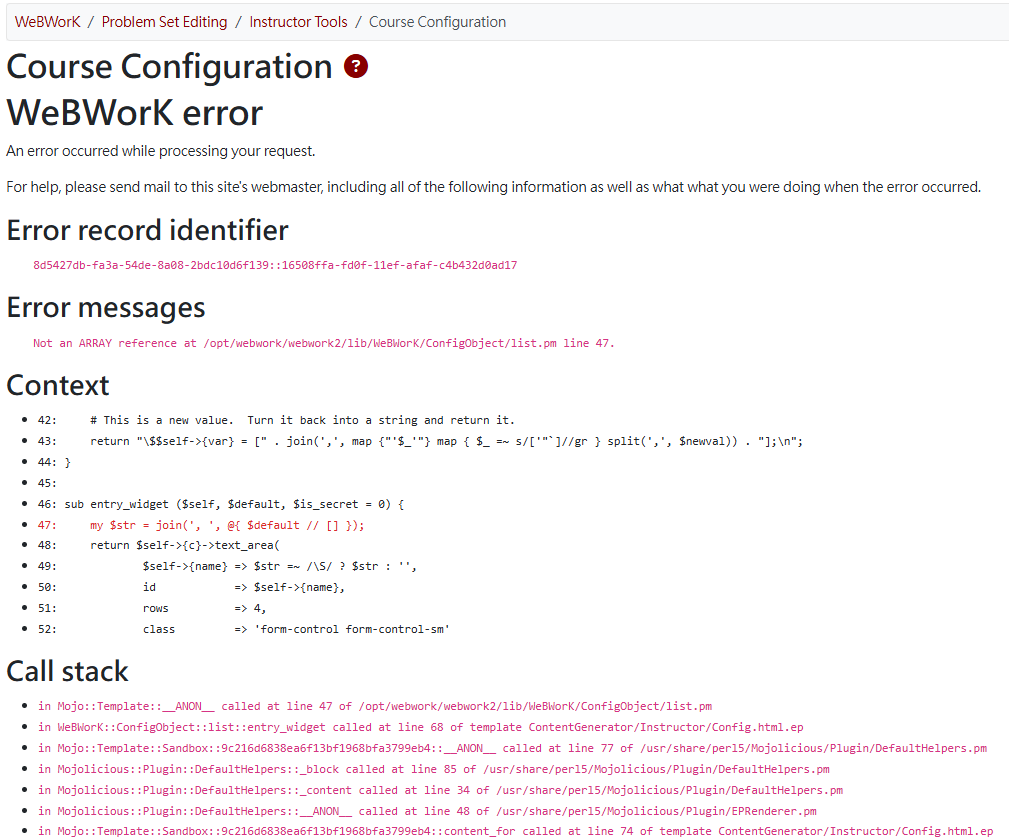The width and height of the screenshot is (1009, 839).
Task: Click the Context heading
Action: pyautogui.click(x=58, y=385)
